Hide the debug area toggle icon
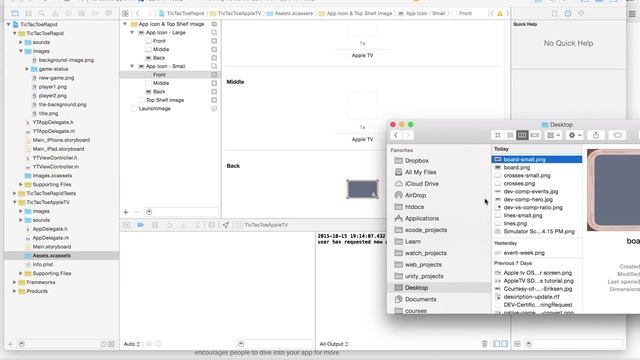This screenshot has height=360, width=640. [x=127, y=225]
